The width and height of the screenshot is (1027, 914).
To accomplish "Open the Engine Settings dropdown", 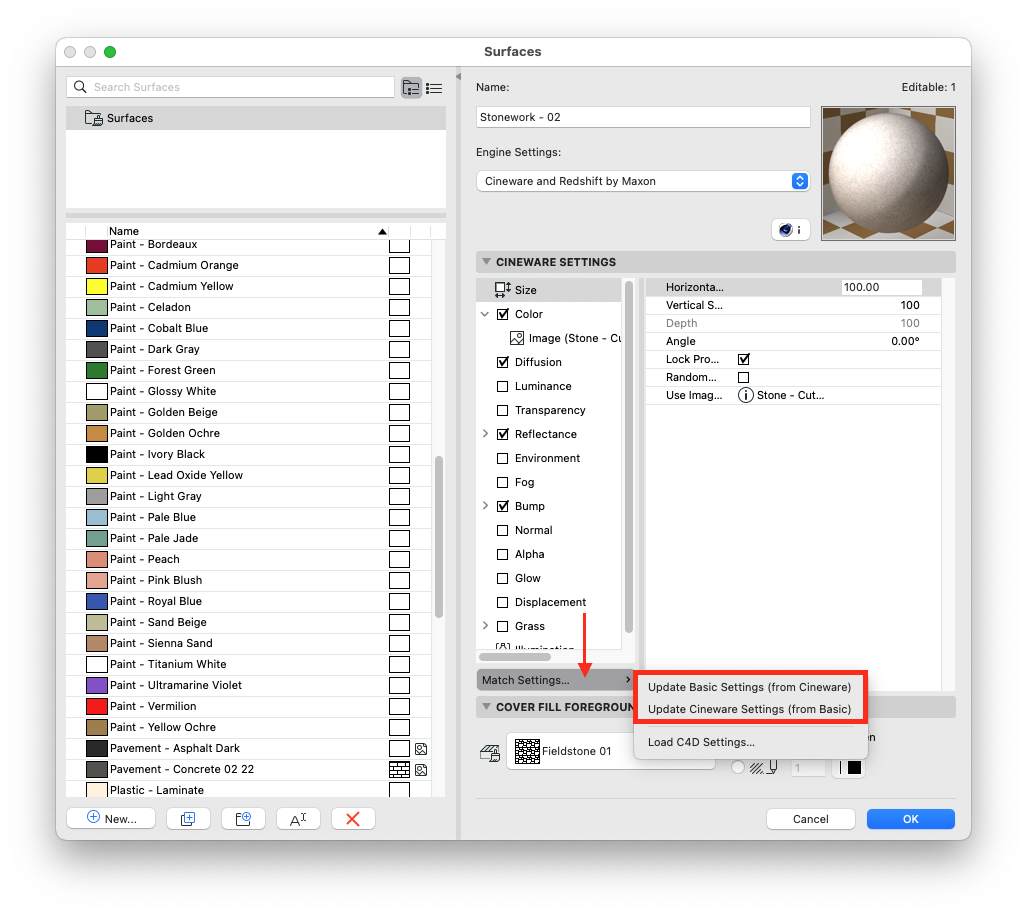I will pyautogui.click(x=799, y=181).
